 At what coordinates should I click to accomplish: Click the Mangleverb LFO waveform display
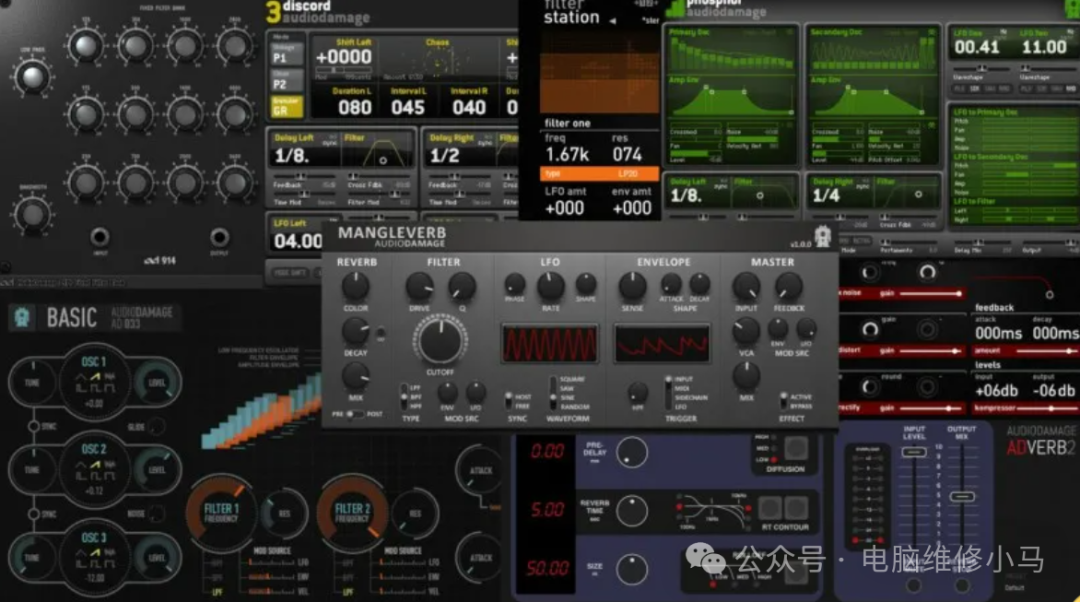click(550, 343)
